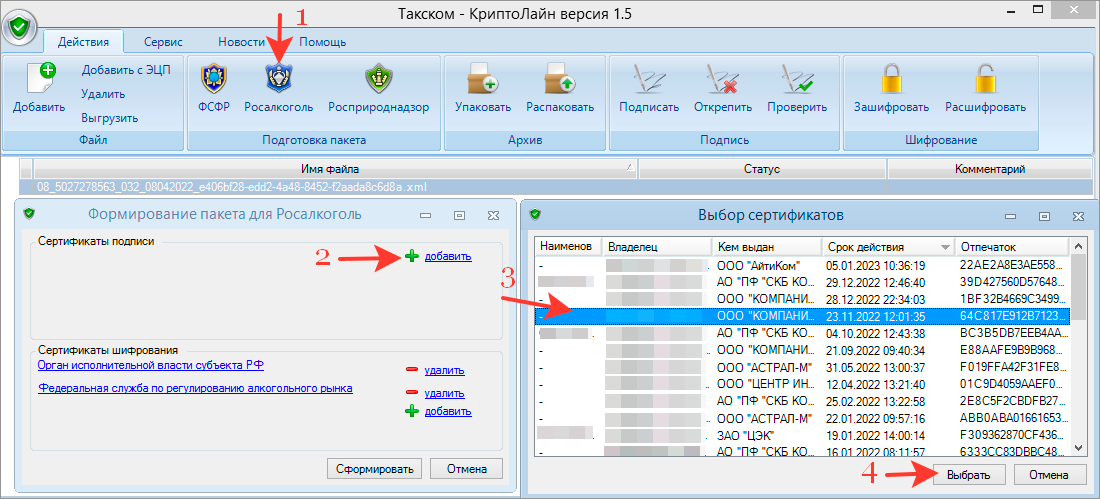
Task: Click Добавить с ЭЦП
Action: (126, 69)
